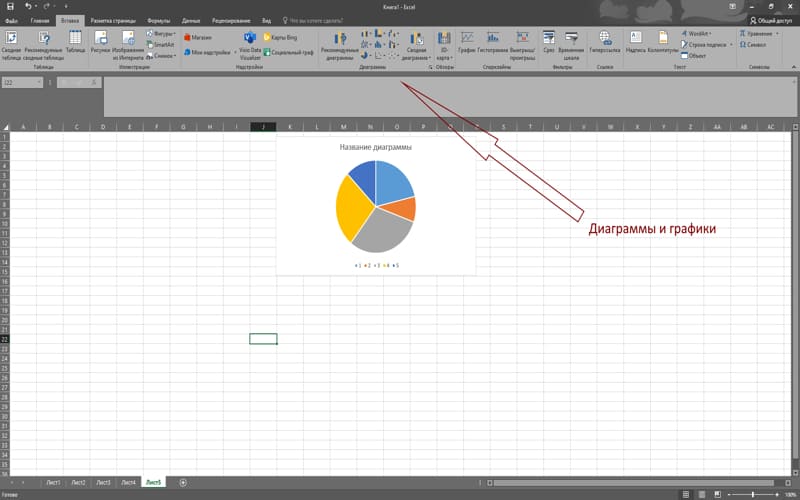Screen dimensions: 800x500
Task: Switch to Normal view in status bar
Action: point(686,494)
